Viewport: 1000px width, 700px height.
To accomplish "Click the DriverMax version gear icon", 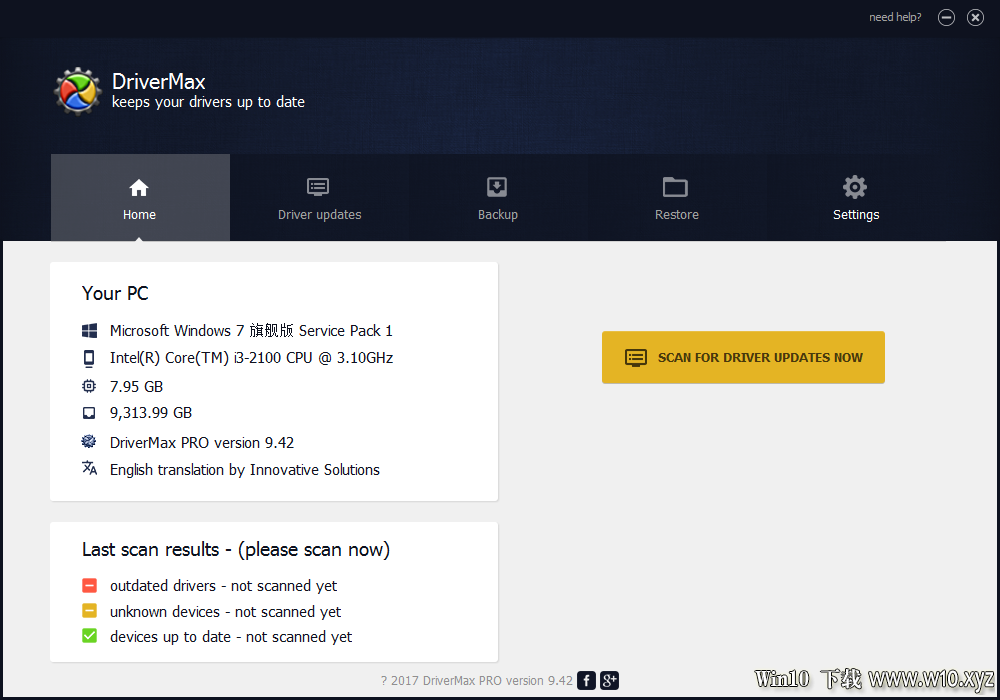I will pyautogui.click(x=89, y=441).
